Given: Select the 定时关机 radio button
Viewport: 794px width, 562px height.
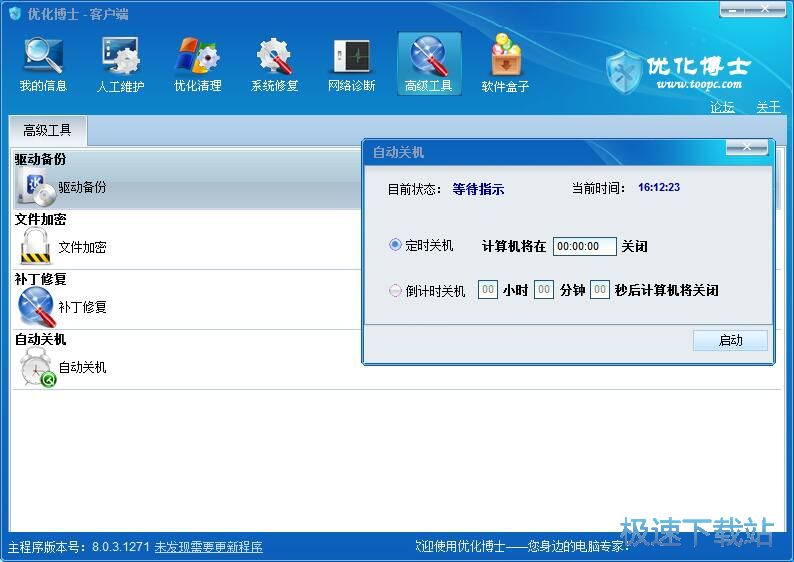Looking at the screenshot, I should coord(395,245).
